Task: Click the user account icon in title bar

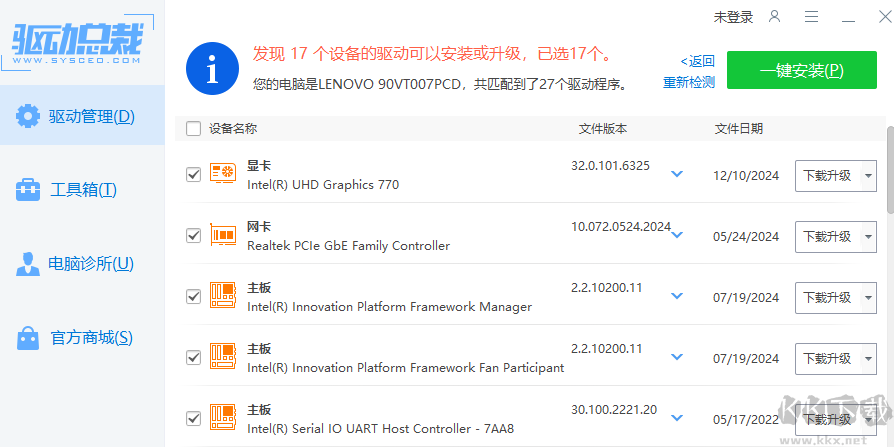Action: 775,17
